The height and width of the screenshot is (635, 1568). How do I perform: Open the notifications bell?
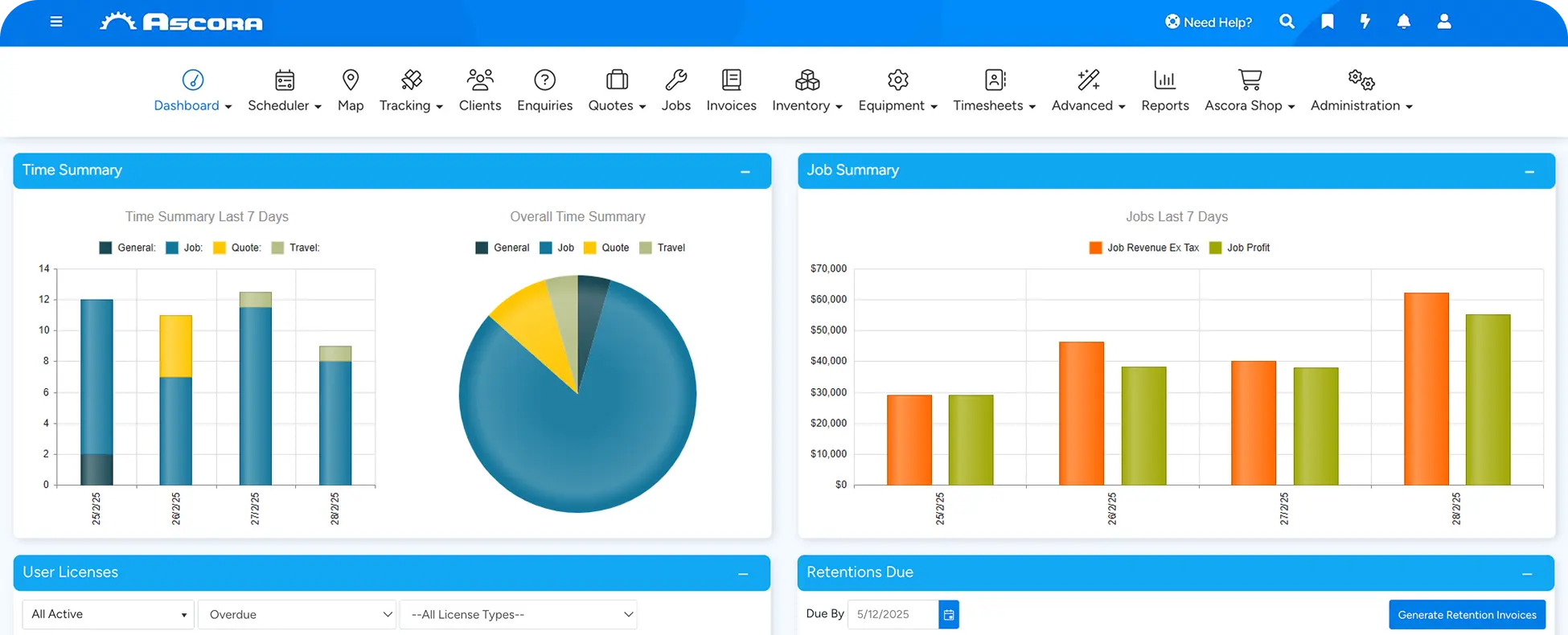coord(1403,22)
